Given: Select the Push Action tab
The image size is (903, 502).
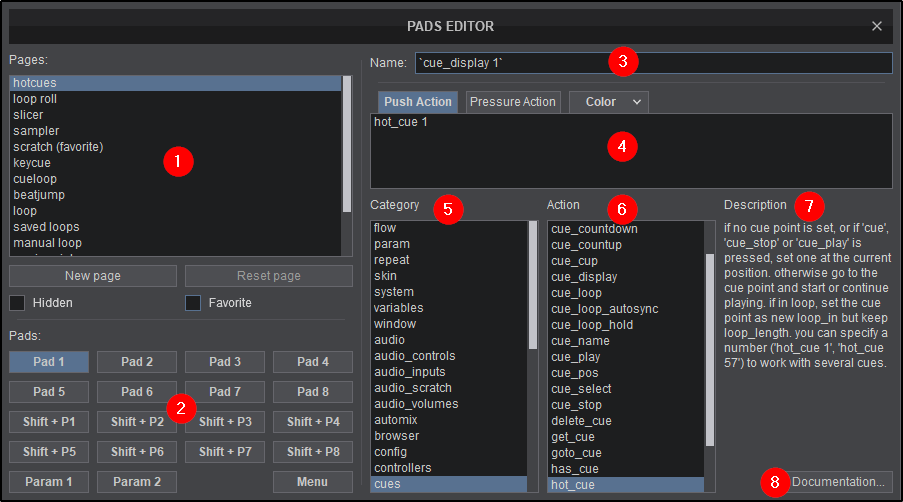Looking at the screenshot, I should (418, 102).
